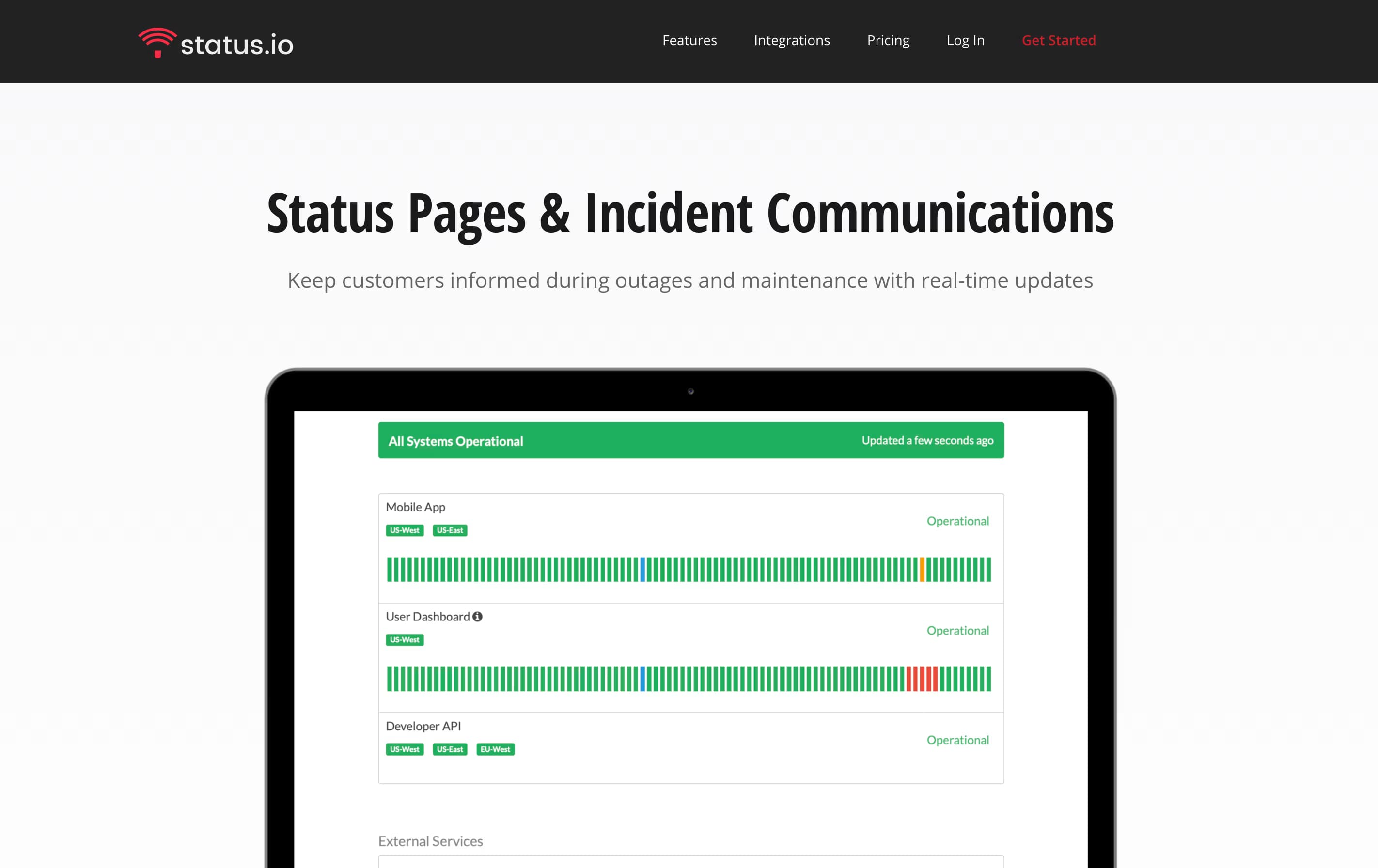Select the US-East badge under Mobile App

pos(450,530)
